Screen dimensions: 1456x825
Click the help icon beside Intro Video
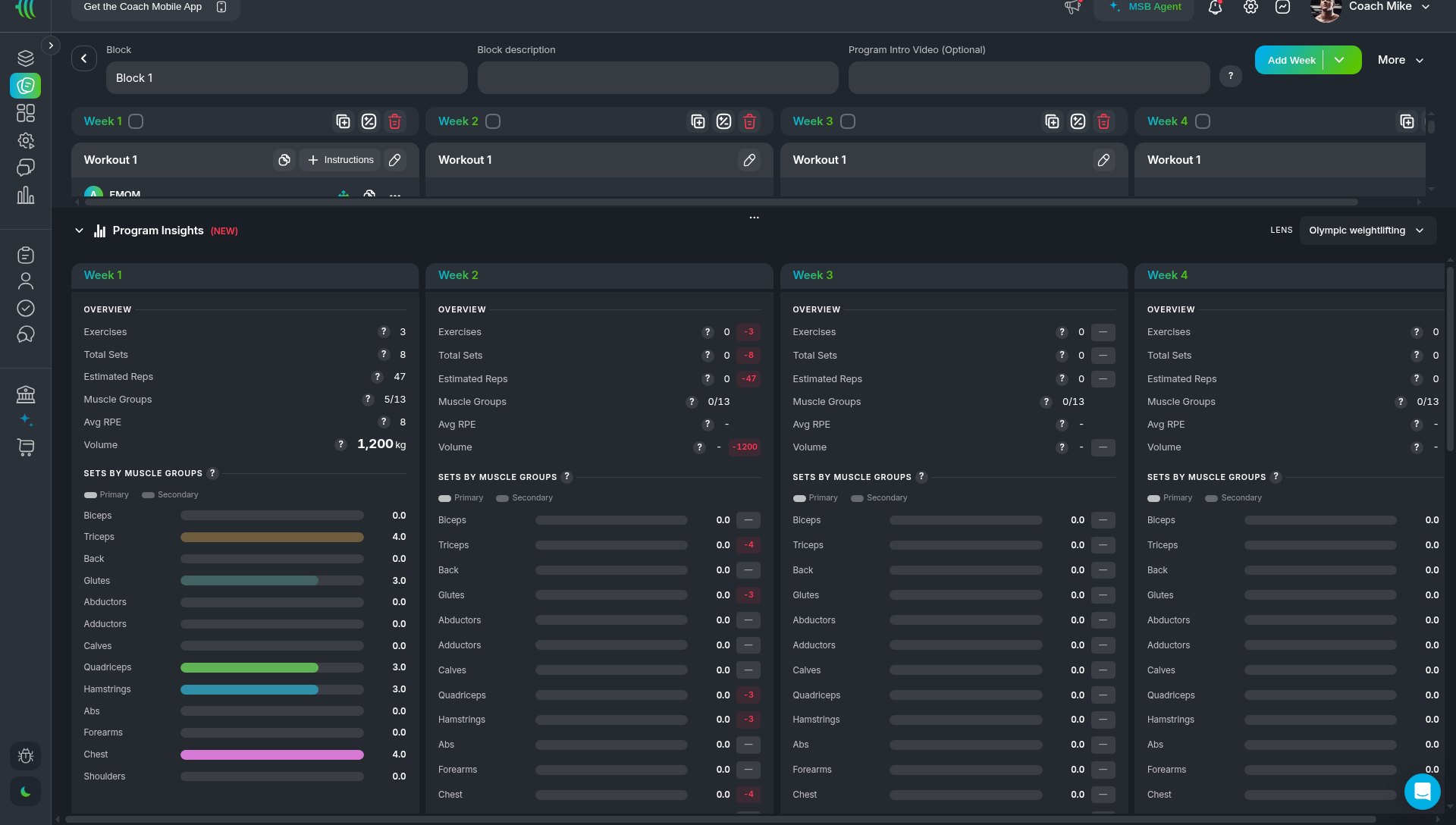point(1230,76)
